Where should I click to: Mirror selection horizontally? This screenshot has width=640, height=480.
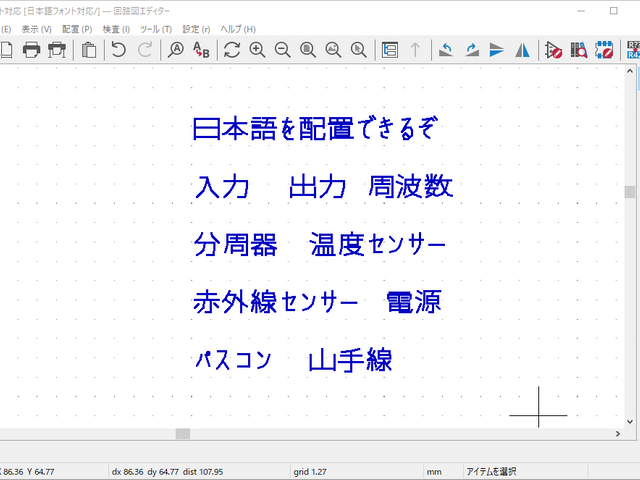click(522, 50)
